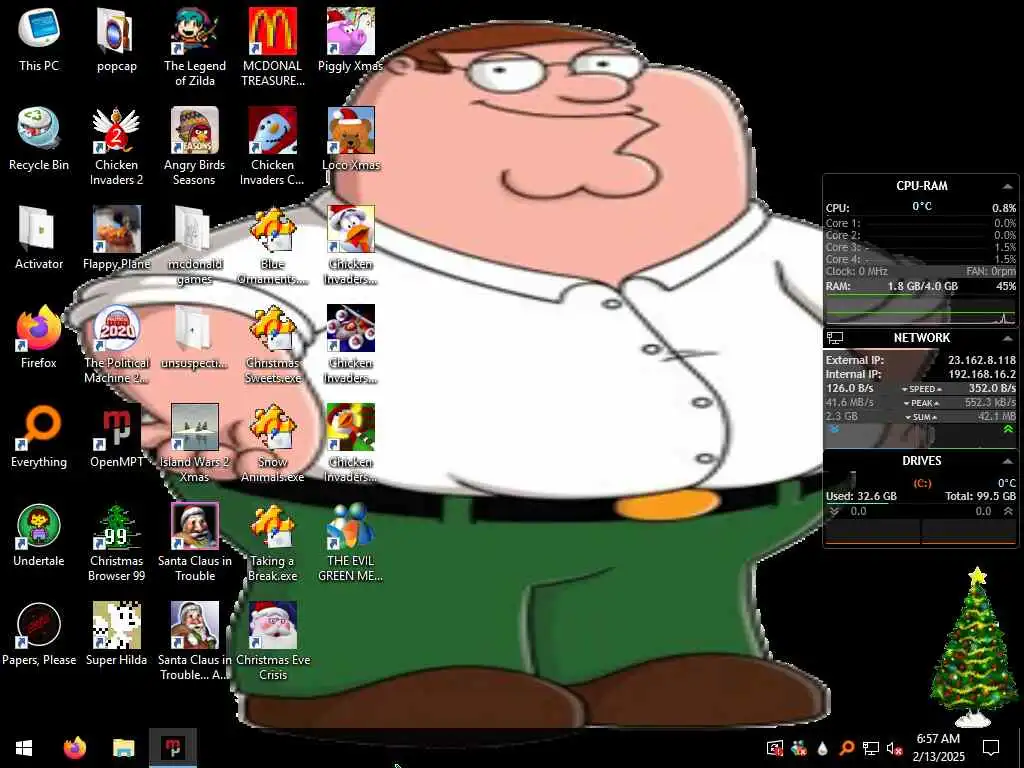Launch Chicken Invaders 2 shortcut
The height and width of the screenshot is (768, 1024).
[x=116, y=146]
